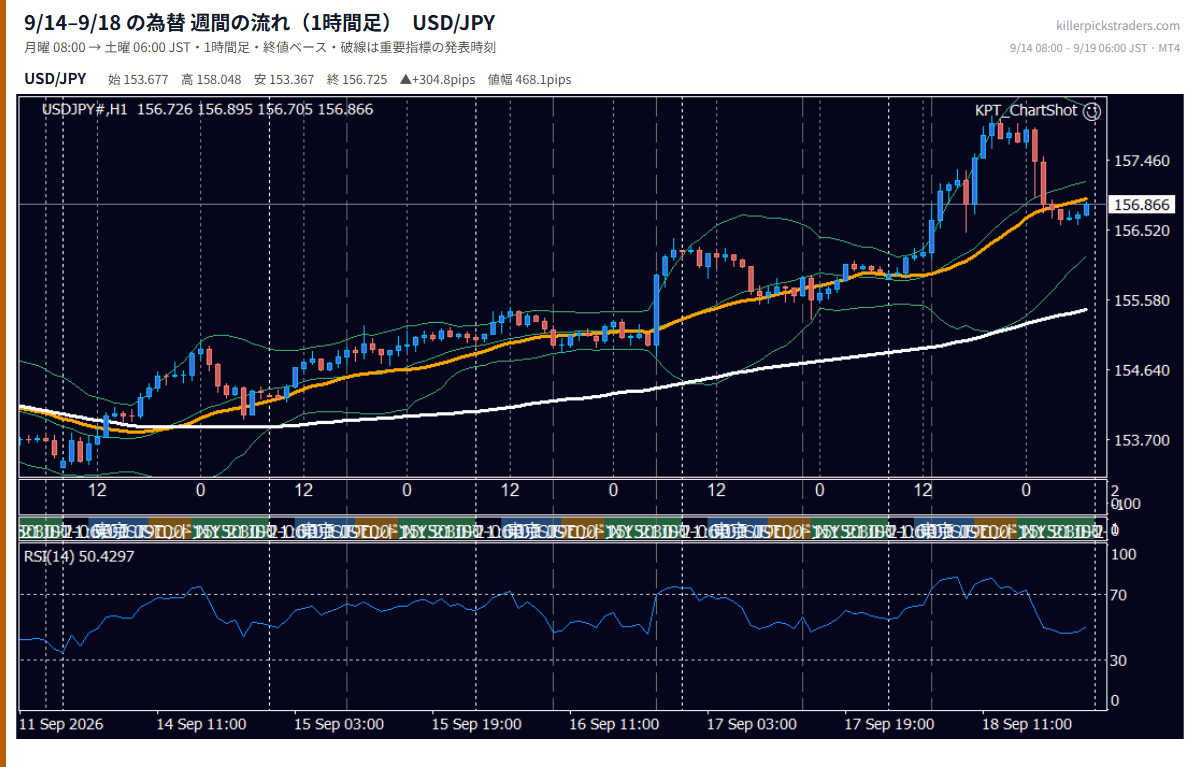Click the 155.580 price axis label
Screen dimensions: 1200x767
click(x=1141, y=301)
